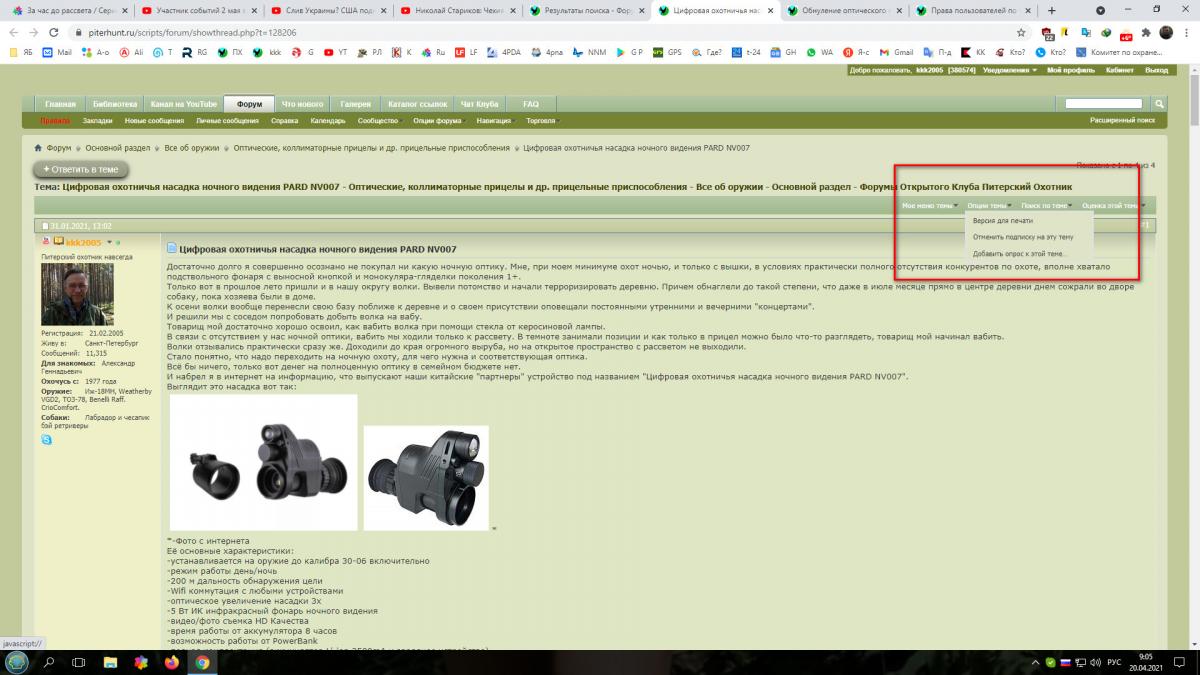Expand the 'Оценка этой темы' dropdown
This screenshot has width=1200, height=675.
(x=1113, y=206)
